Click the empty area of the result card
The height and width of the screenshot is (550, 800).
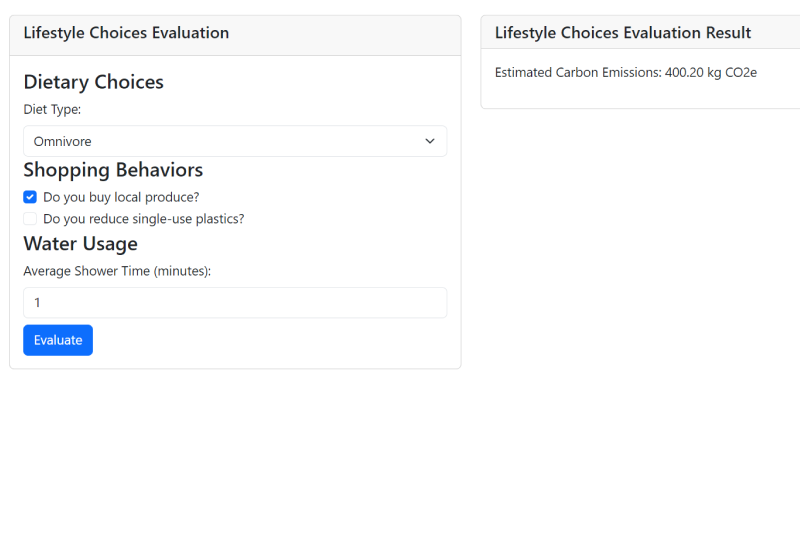[x=640, y=94]
